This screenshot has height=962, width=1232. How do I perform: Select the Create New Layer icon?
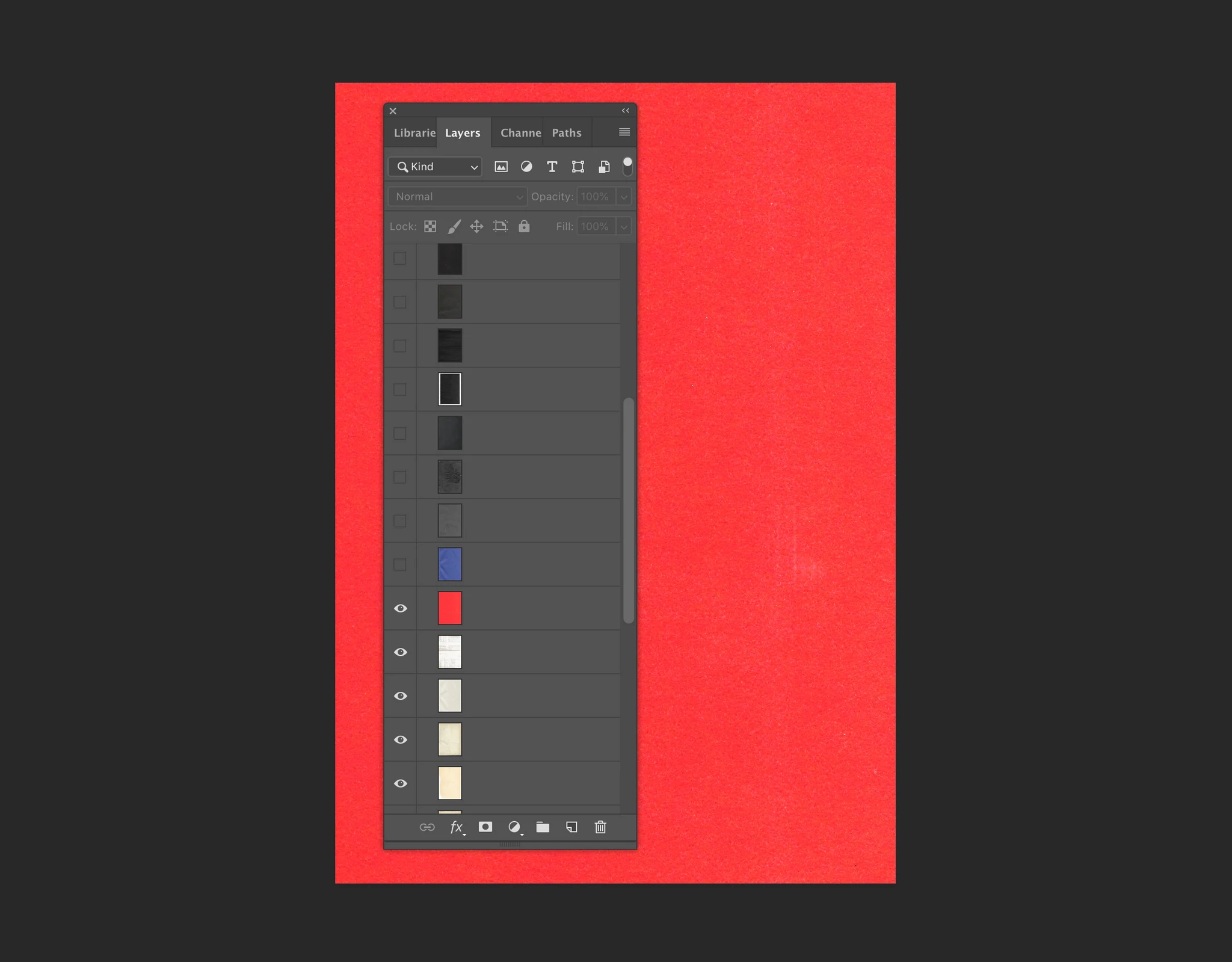(x=571, y=827)
